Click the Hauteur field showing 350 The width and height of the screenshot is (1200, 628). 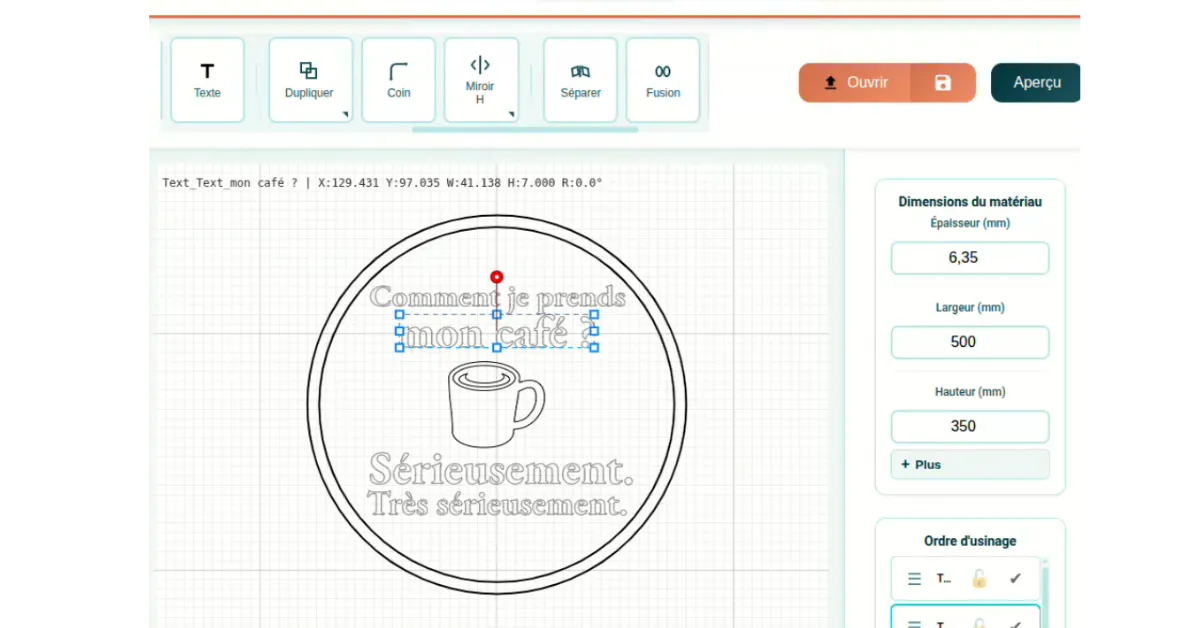click(x=970, y=426)
